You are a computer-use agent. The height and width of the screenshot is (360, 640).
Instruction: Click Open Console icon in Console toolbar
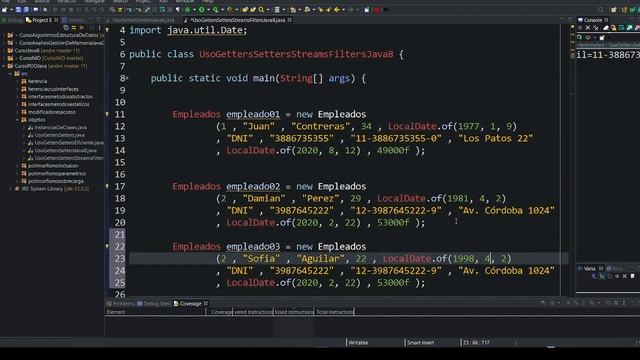602,37
